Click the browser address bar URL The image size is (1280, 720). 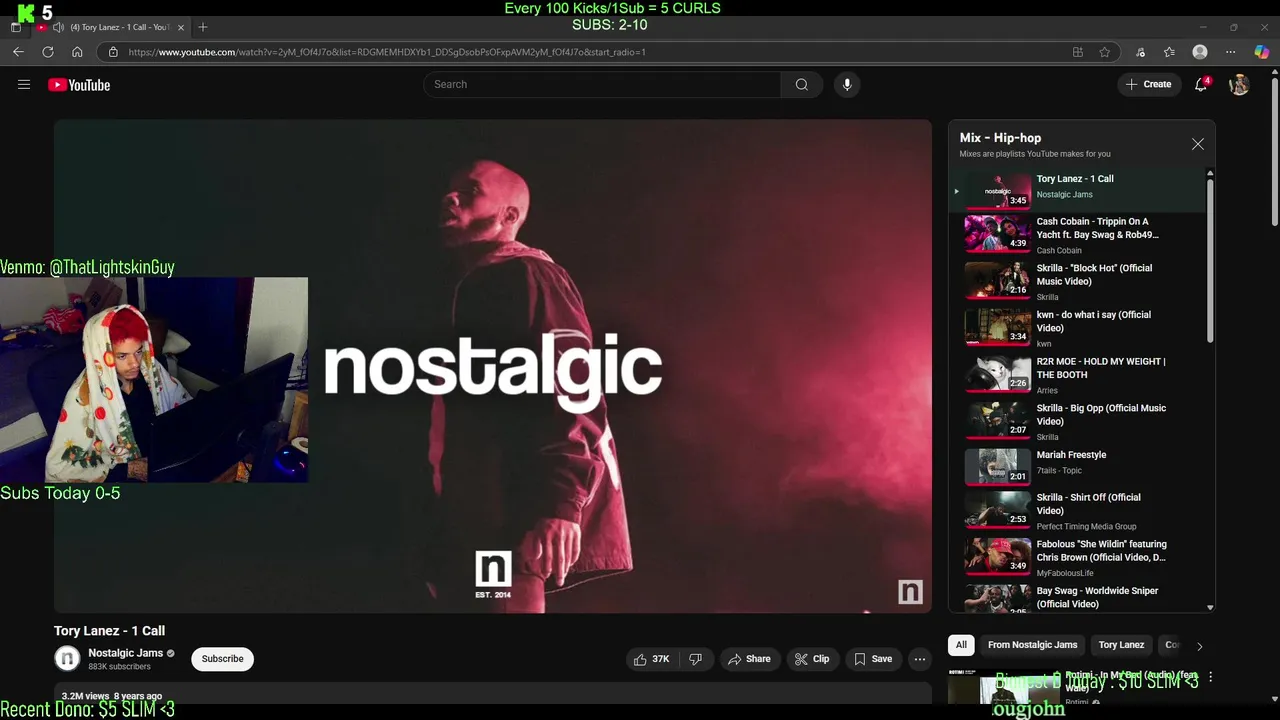(x=387, y=52)
